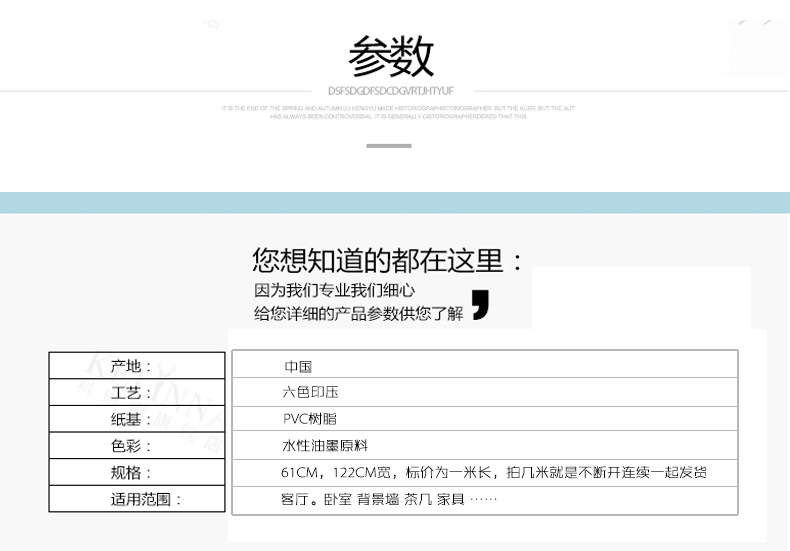Click the 您想知道的都在这里 headline
The width and height of the screenshot is (790, 551).
click(x=387, y=260)
